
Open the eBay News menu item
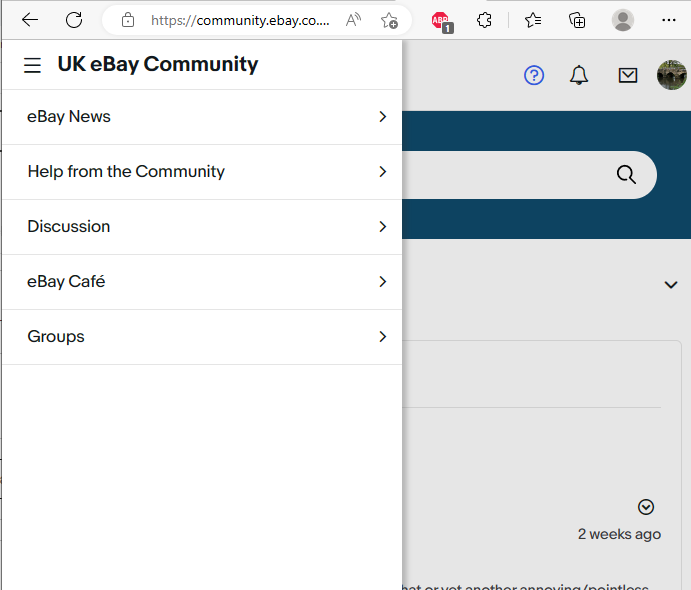202,117
